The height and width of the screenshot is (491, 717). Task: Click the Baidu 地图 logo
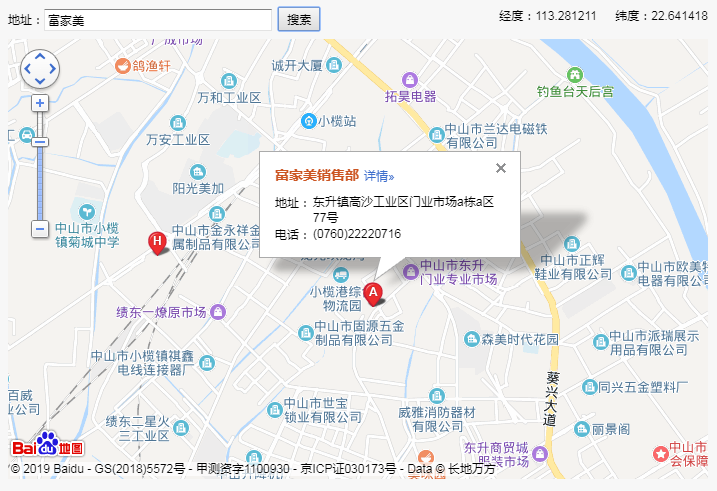tap(48, 444)
